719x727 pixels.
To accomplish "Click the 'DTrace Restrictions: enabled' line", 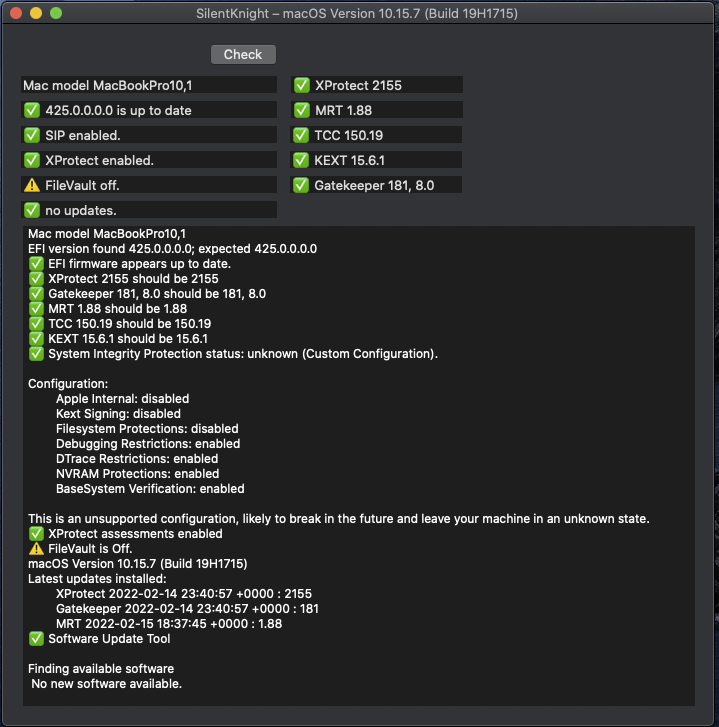I will point(137,459).
